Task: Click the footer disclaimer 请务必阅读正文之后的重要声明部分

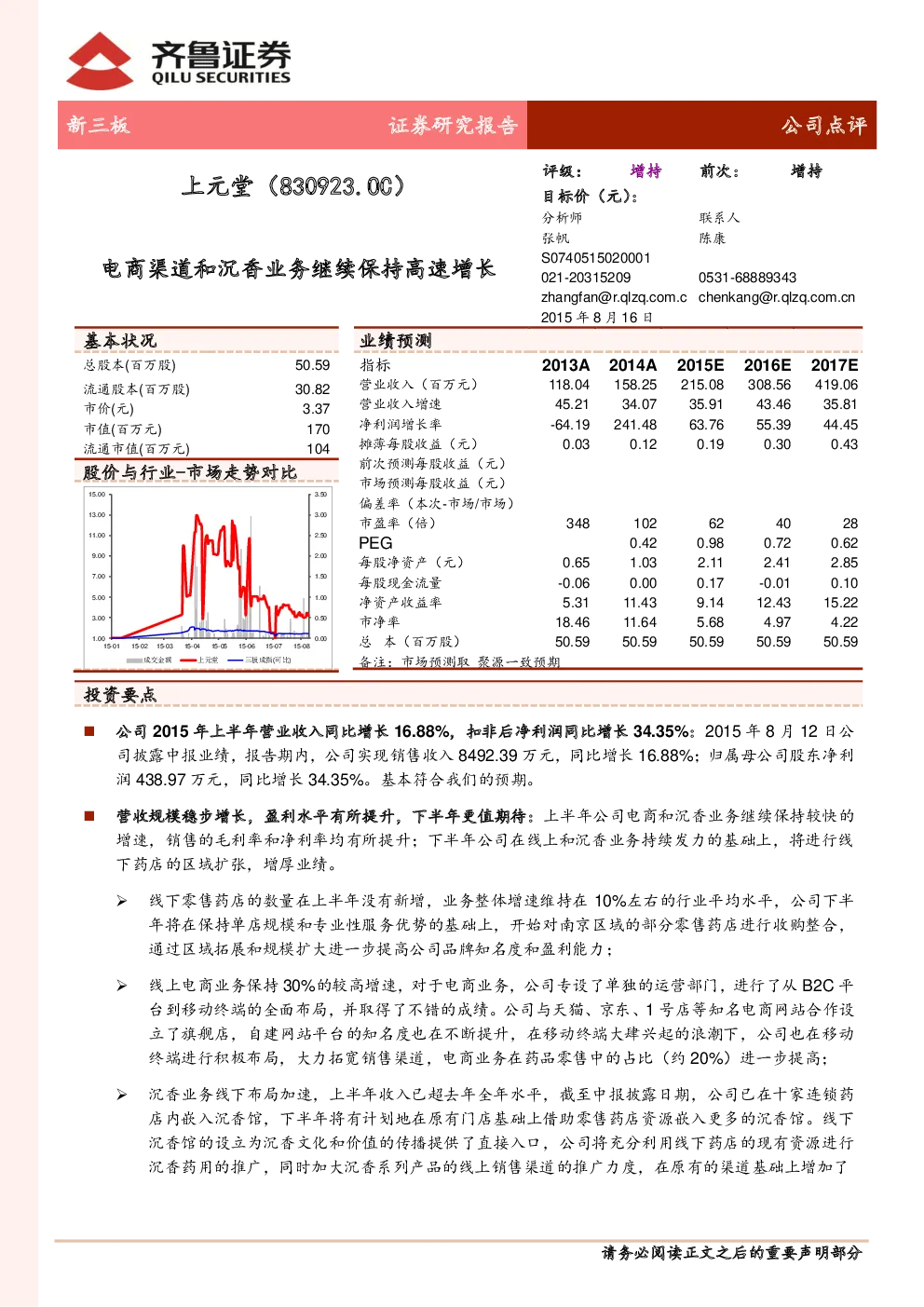Action: click(732, 1254)
